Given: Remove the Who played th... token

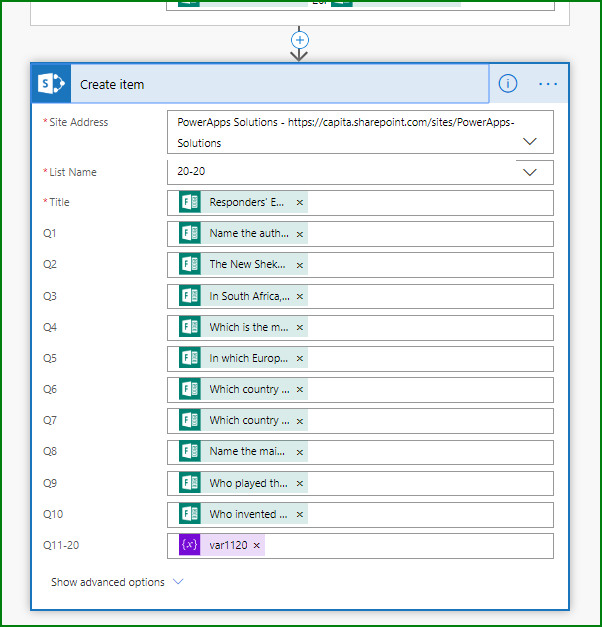Looking at the screenshot, I should click(300, 483).
